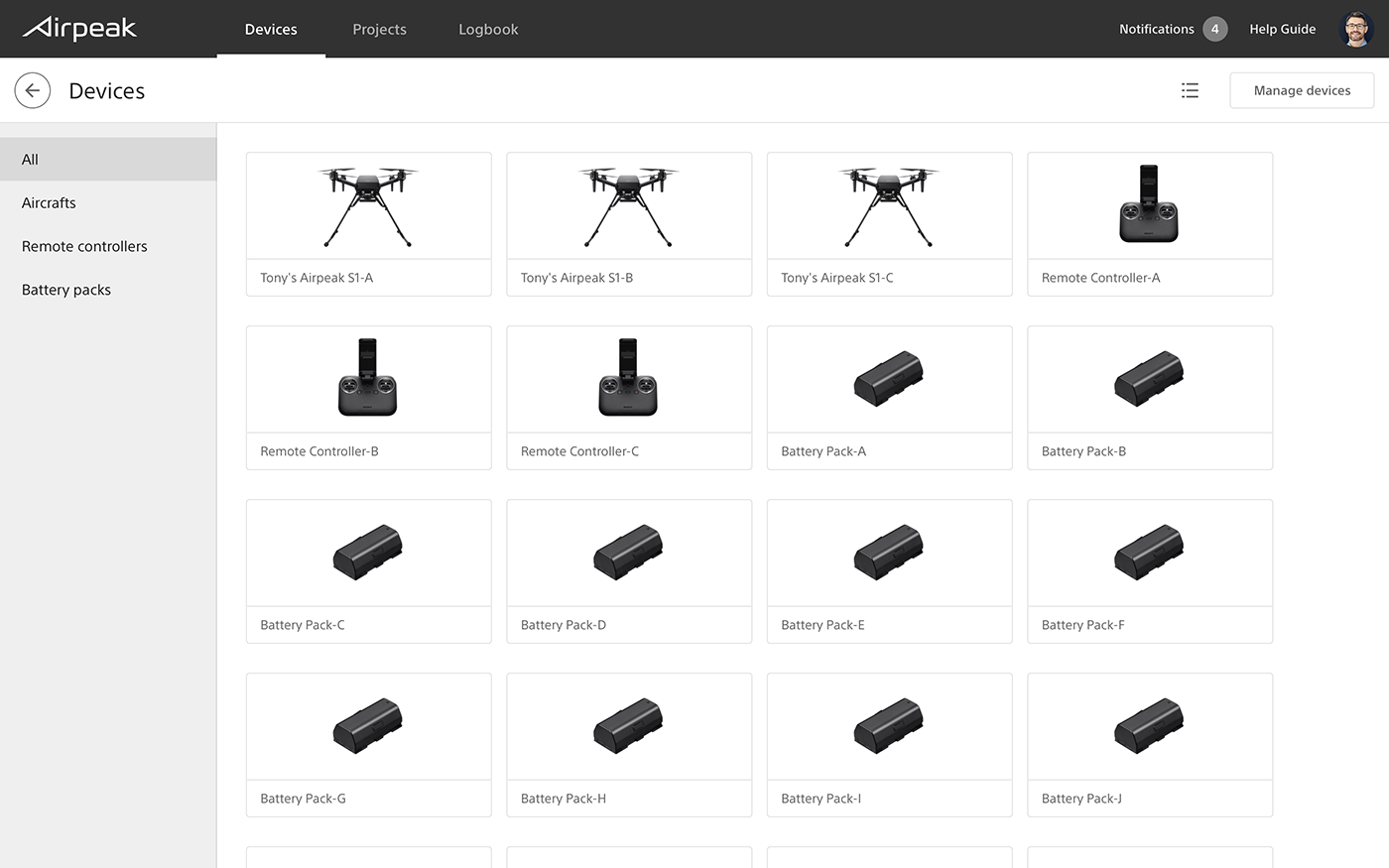Click the back arrow icon
The width and height of the screenshot is (1389, 868).
[32, 90]
